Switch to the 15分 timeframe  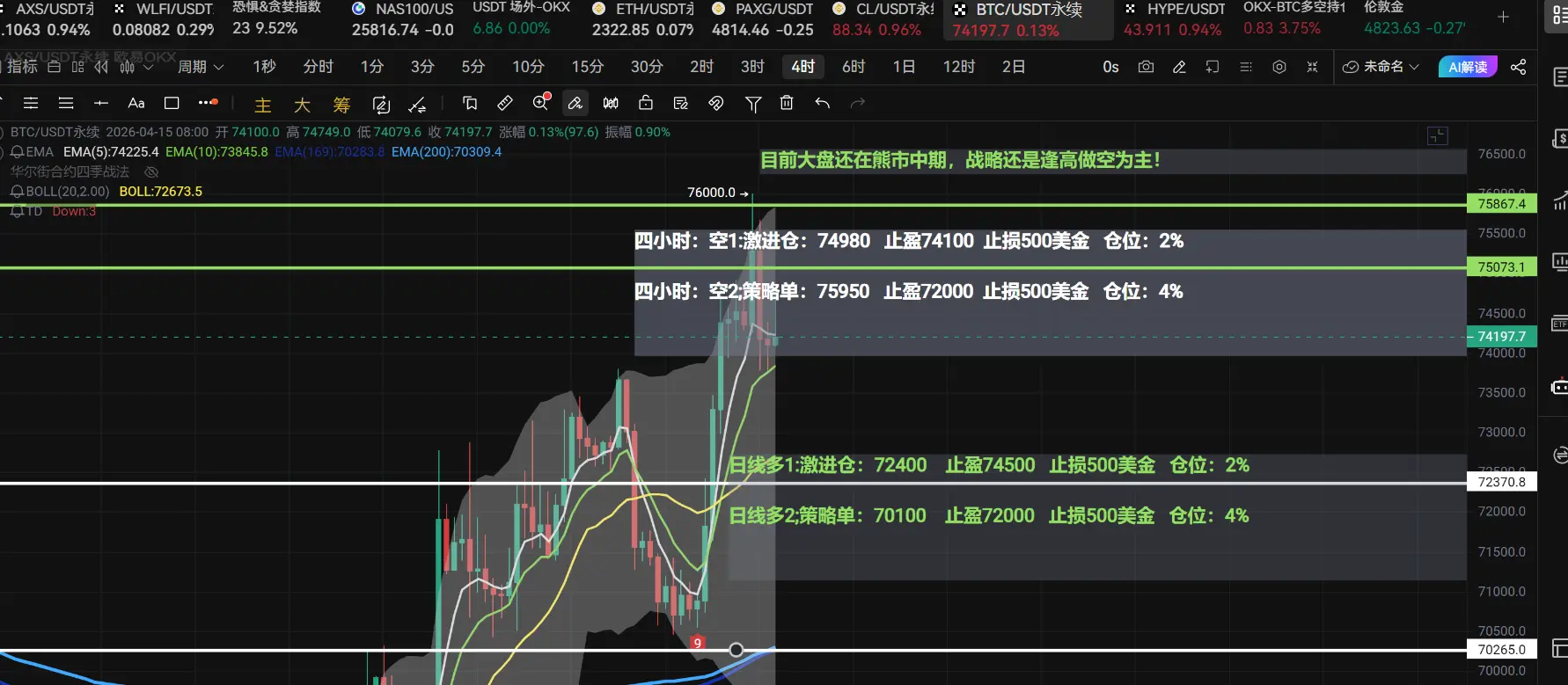click(587, 67)
